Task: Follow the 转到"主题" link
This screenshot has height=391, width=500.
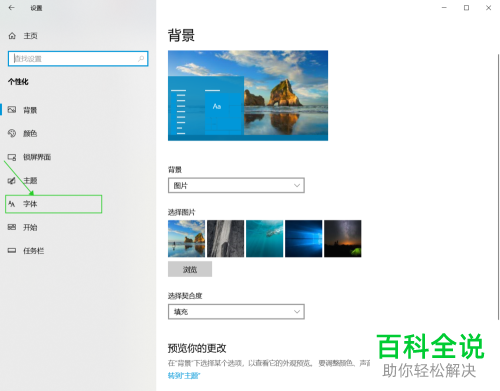Action: click(184, 376)
